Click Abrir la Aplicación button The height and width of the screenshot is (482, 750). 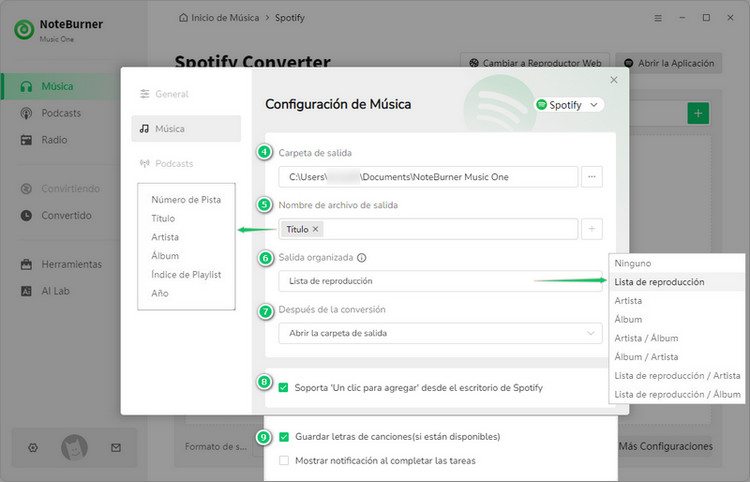[669, 63]
